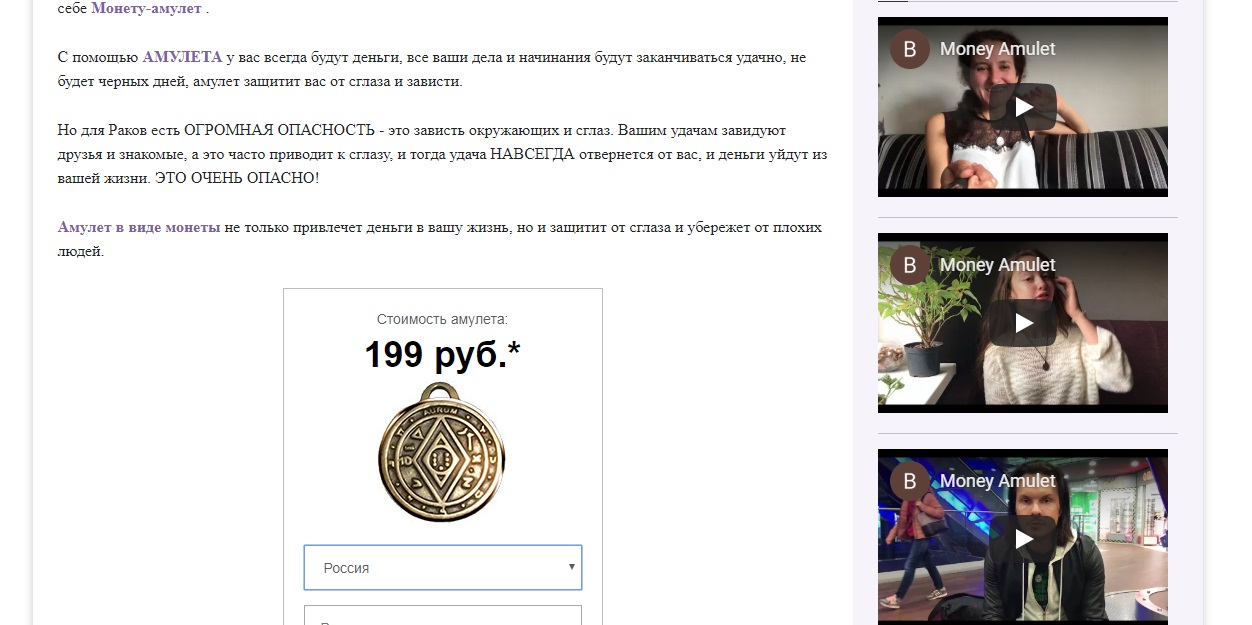
Task: Click the gold amulet coin image
Action: [x=442, y=451]
